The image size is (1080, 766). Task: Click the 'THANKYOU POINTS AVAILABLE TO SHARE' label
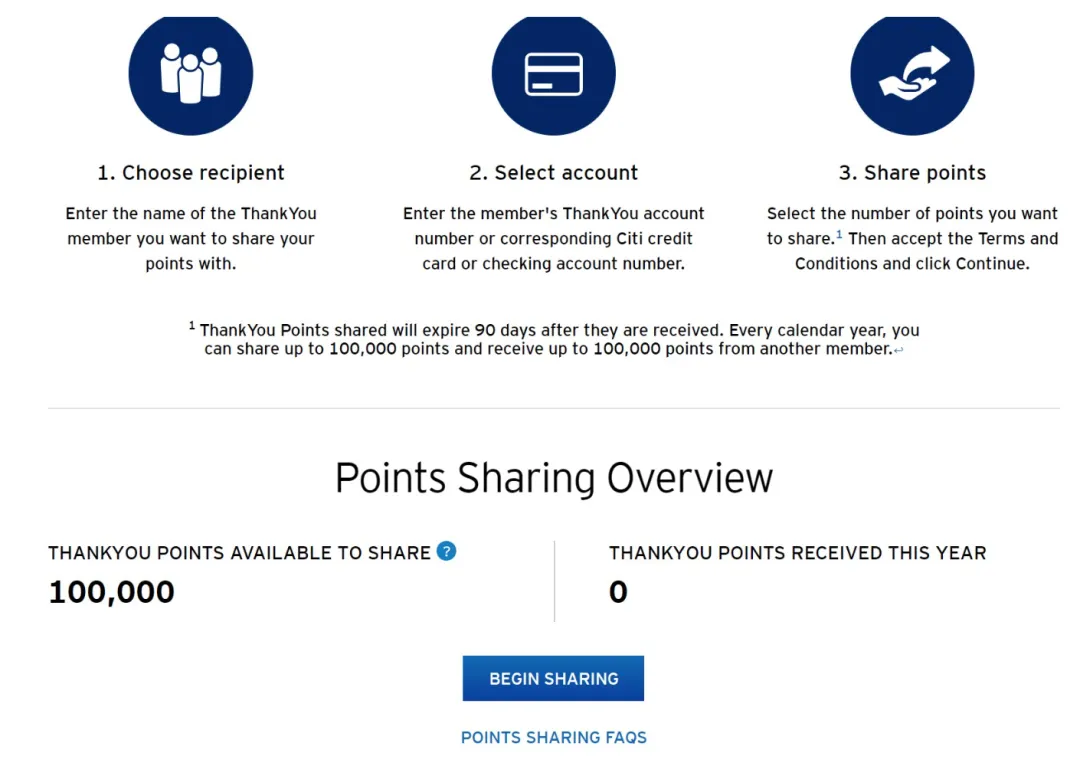(239, 553)
